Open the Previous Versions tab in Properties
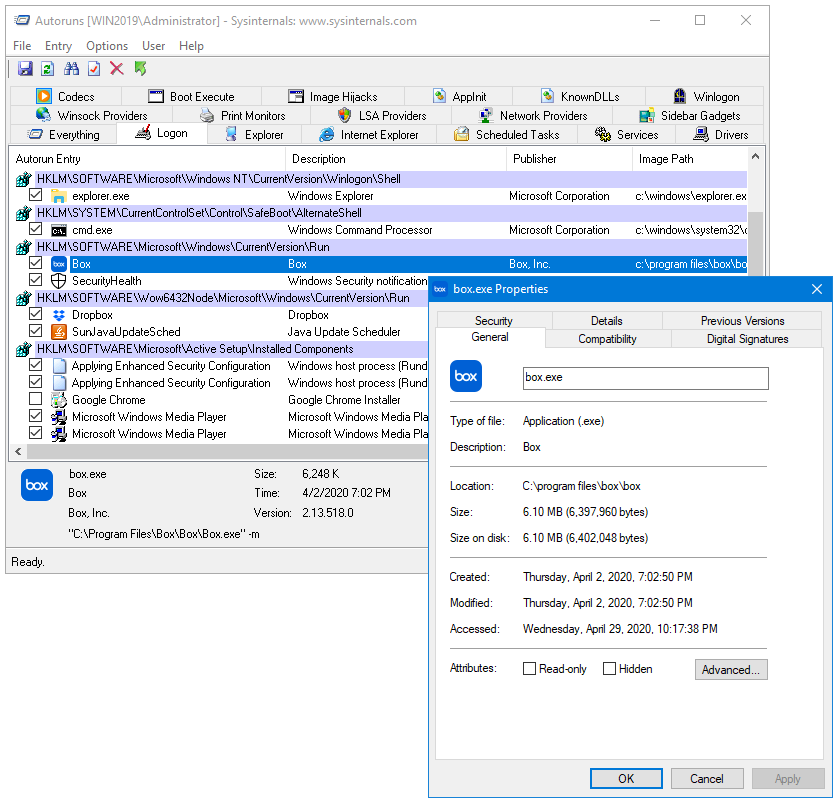This screenshot has height=803, width=837. tap(743, 320)
